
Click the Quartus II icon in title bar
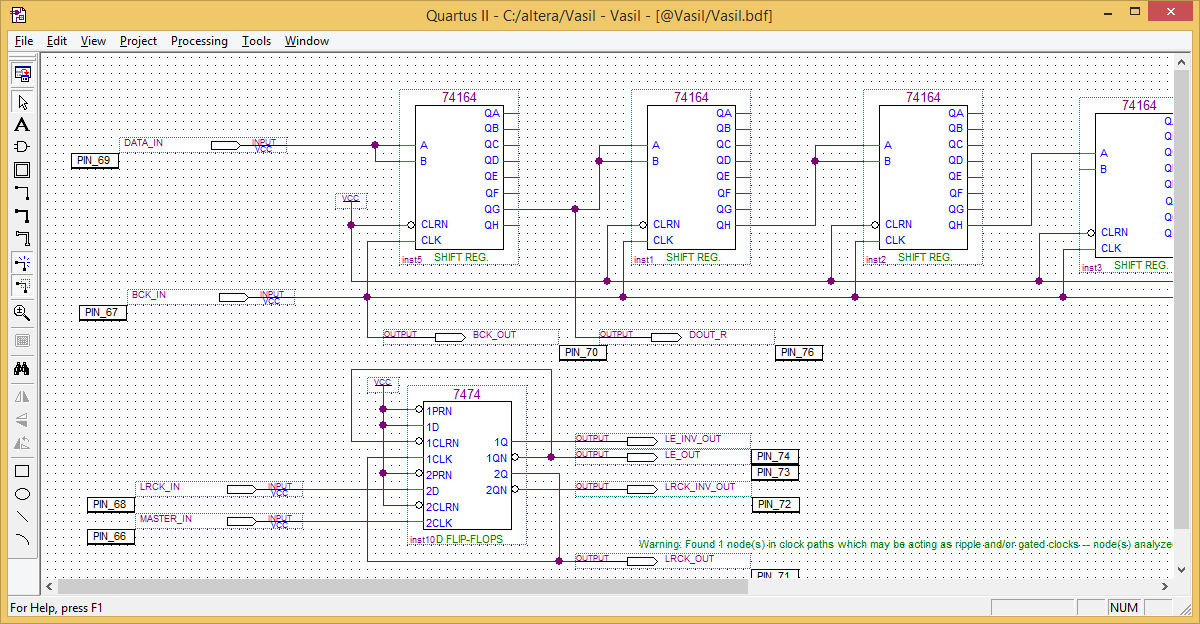coord(19,16)
